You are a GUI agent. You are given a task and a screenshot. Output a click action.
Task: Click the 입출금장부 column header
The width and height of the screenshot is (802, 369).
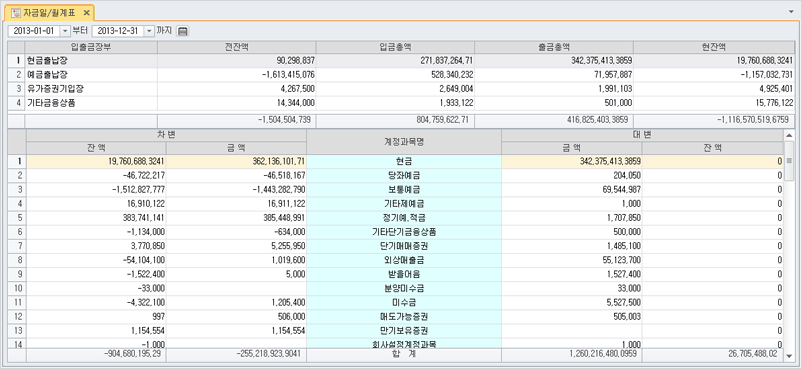tap(91, 47)
